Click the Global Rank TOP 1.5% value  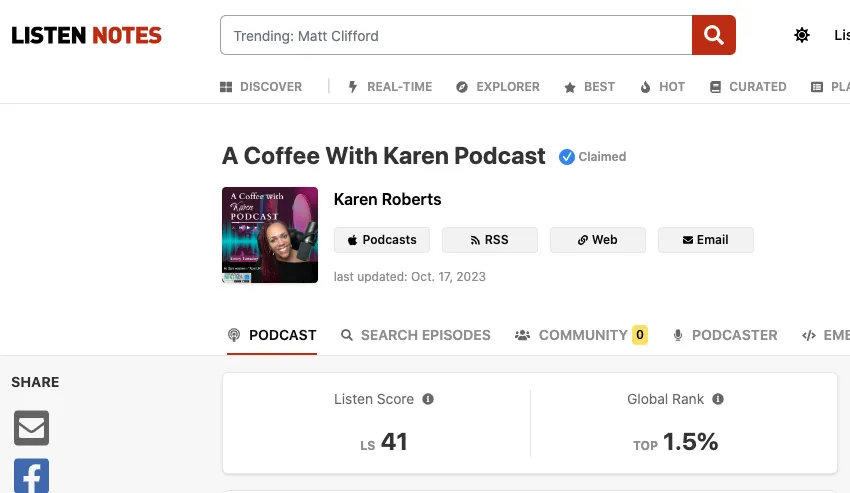[x=675, y=442]
